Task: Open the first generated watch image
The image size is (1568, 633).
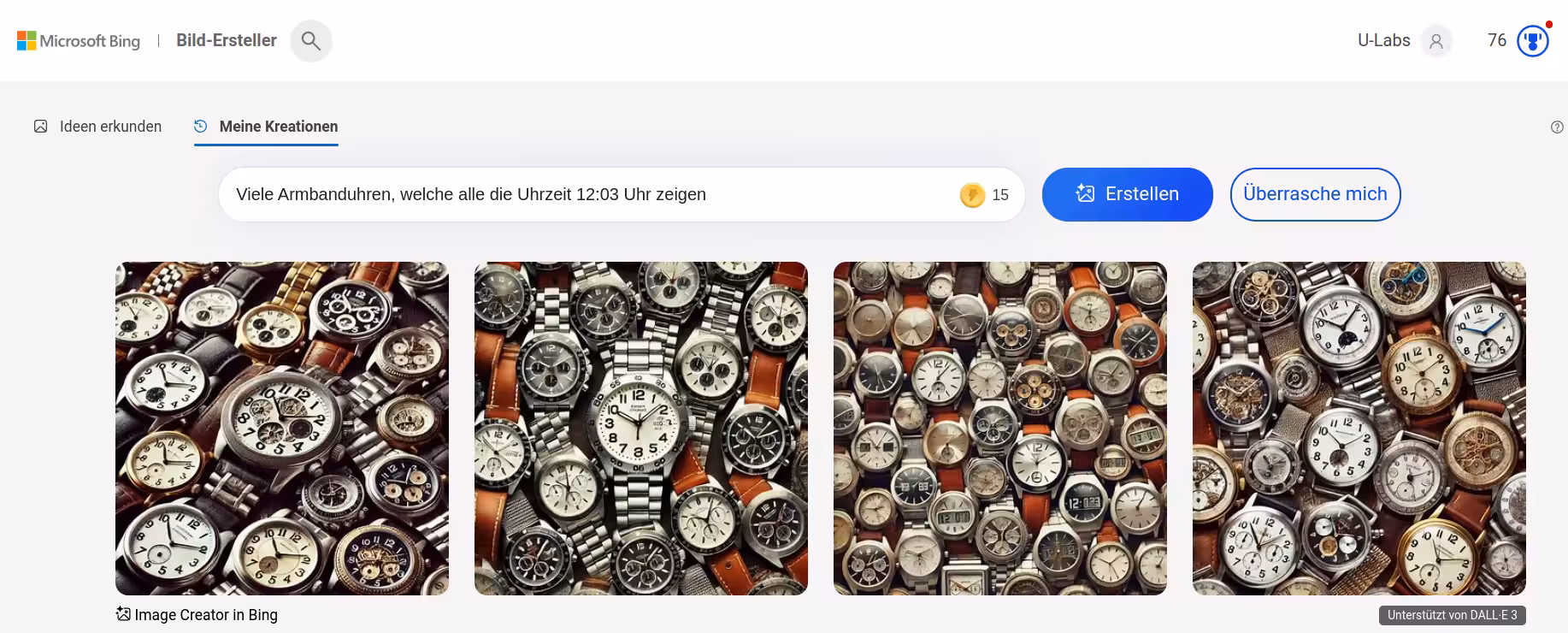Action: [282, 429]
